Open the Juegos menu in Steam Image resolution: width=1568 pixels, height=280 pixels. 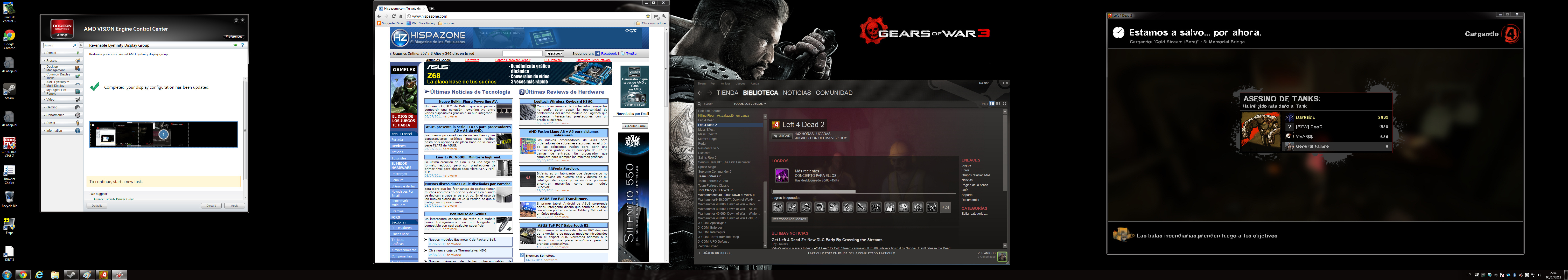pos(741,83)
